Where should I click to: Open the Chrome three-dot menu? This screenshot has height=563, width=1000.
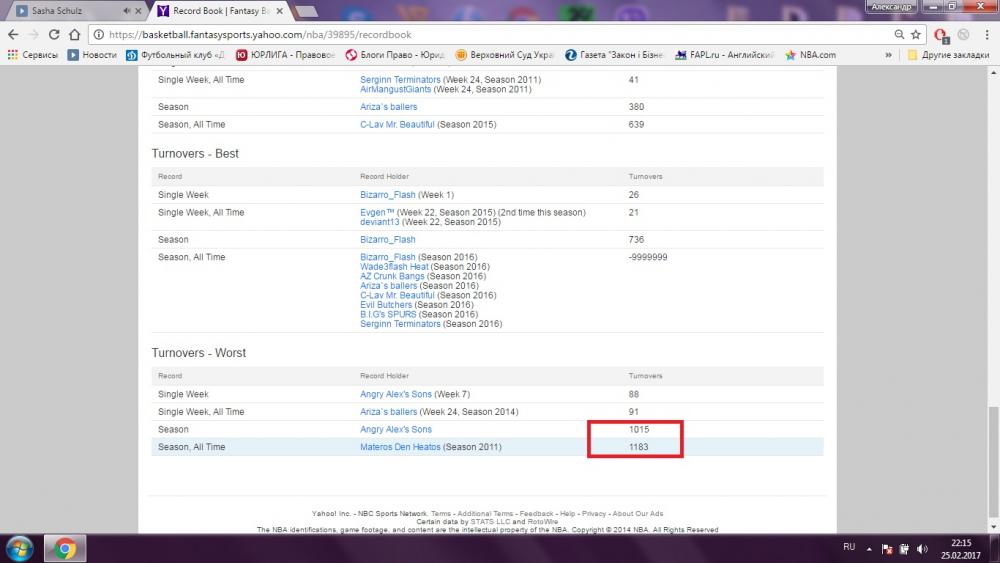pos(988,34)
